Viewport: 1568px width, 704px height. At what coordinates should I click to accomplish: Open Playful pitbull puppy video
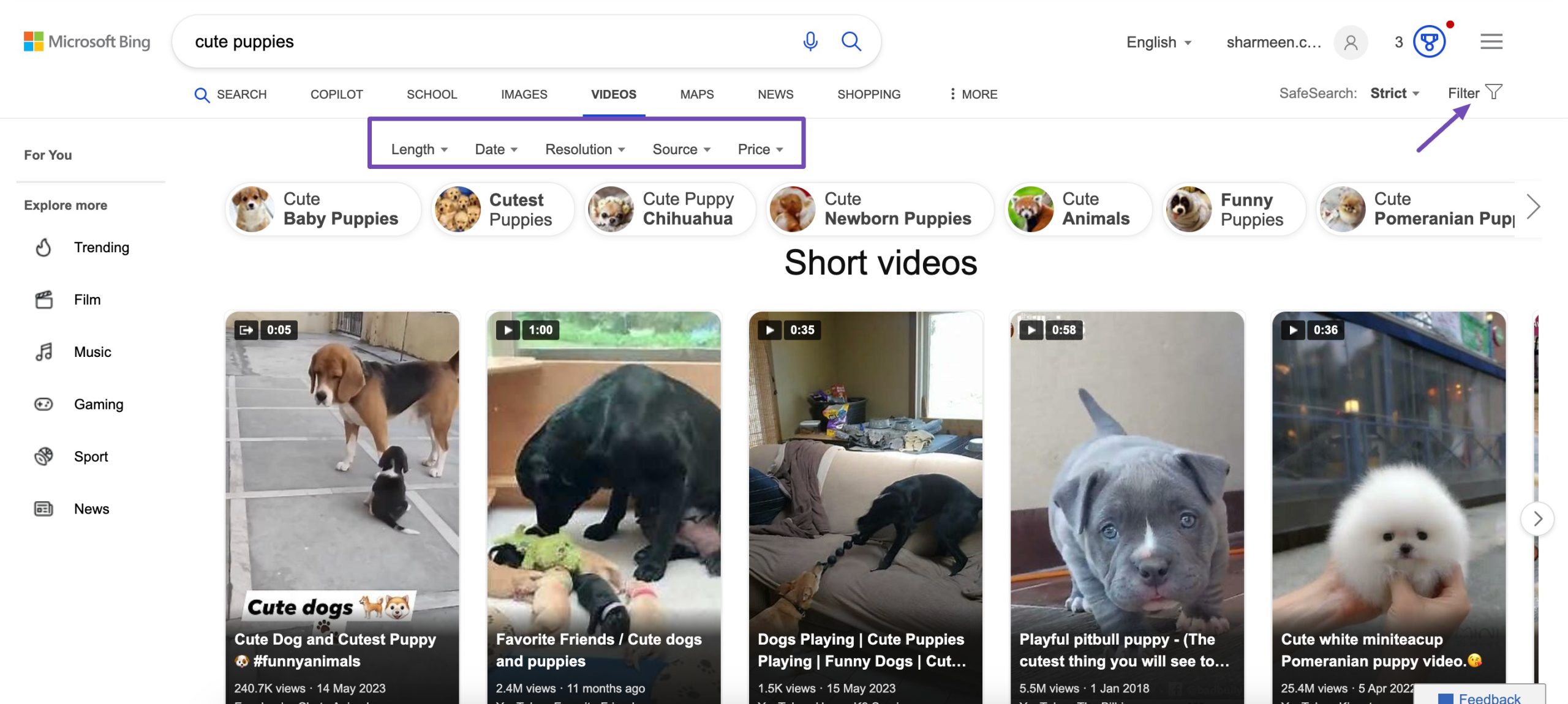point(1127,508)
